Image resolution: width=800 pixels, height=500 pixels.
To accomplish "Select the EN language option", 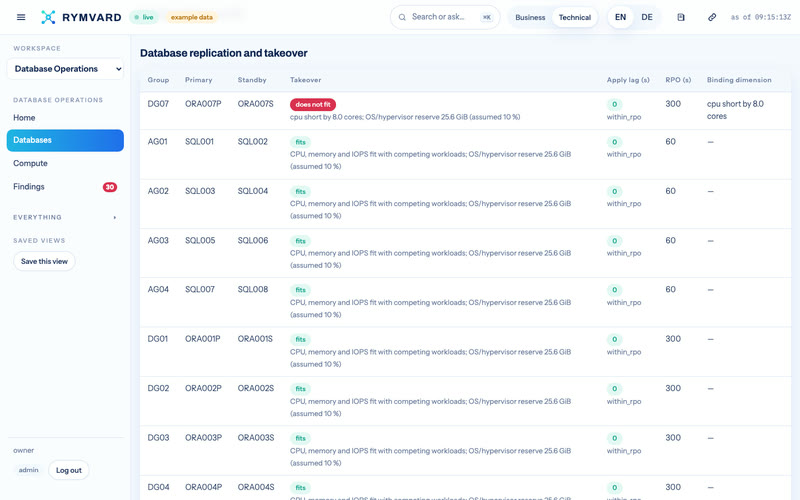I will (x=620, y=17).
